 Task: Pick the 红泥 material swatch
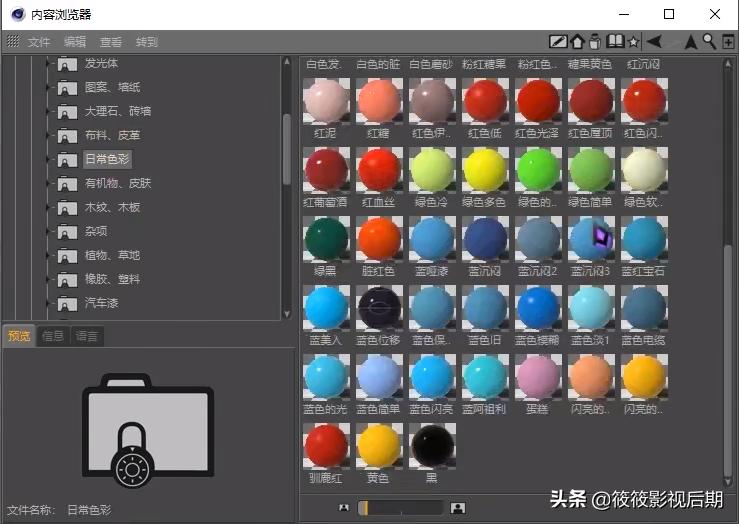[x=326, y=102]
